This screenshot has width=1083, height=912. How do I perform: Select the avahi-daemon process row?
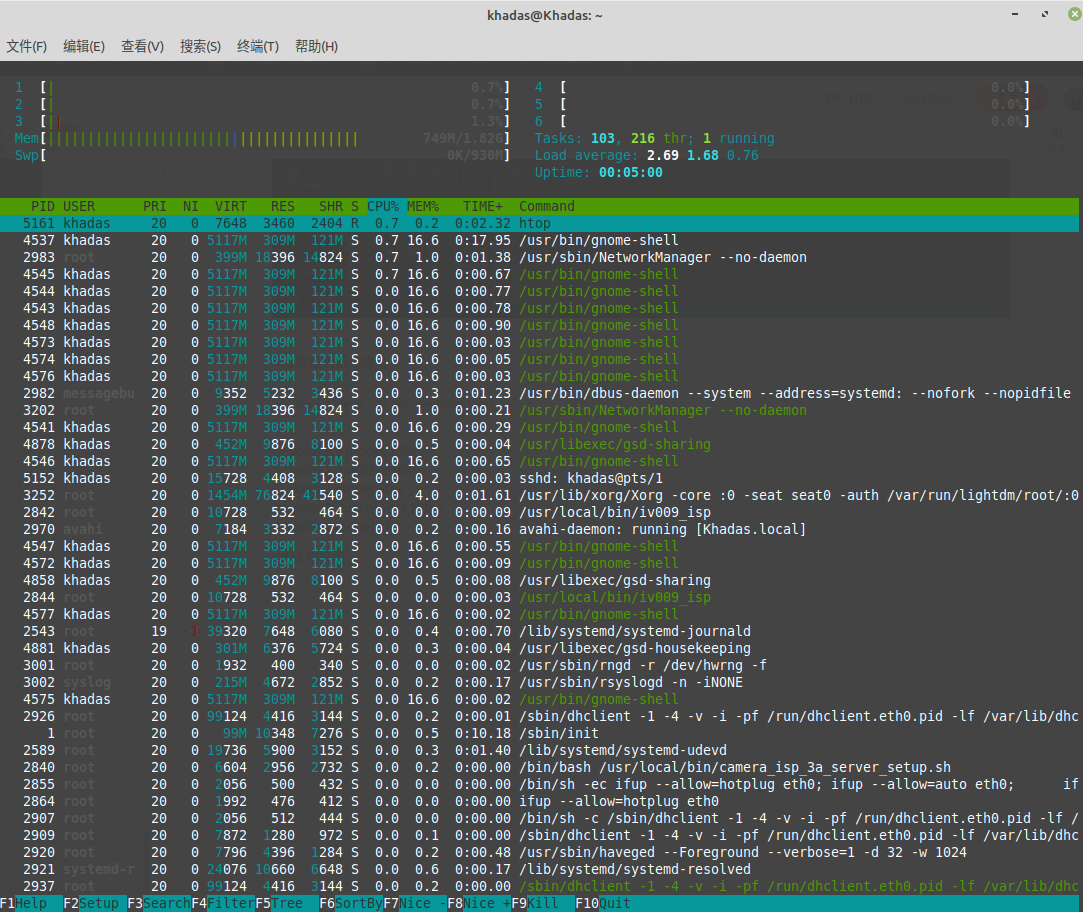539,530
